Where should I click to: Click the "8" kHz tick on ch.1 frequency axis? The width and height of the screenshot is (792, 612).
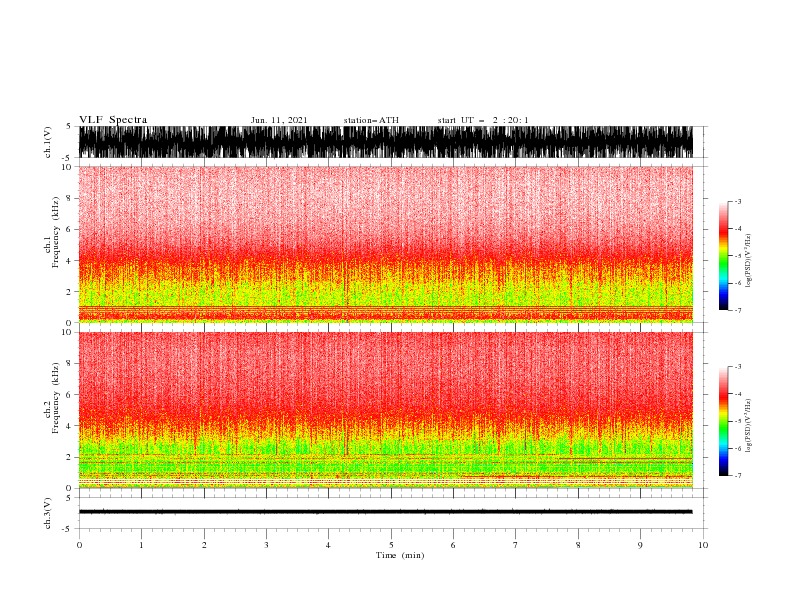tap(69, 198)
